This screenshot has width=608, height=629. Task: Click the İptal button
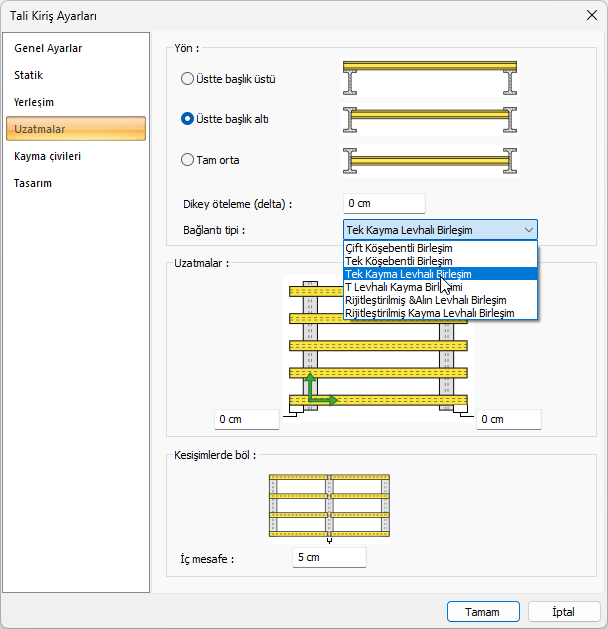563,611
